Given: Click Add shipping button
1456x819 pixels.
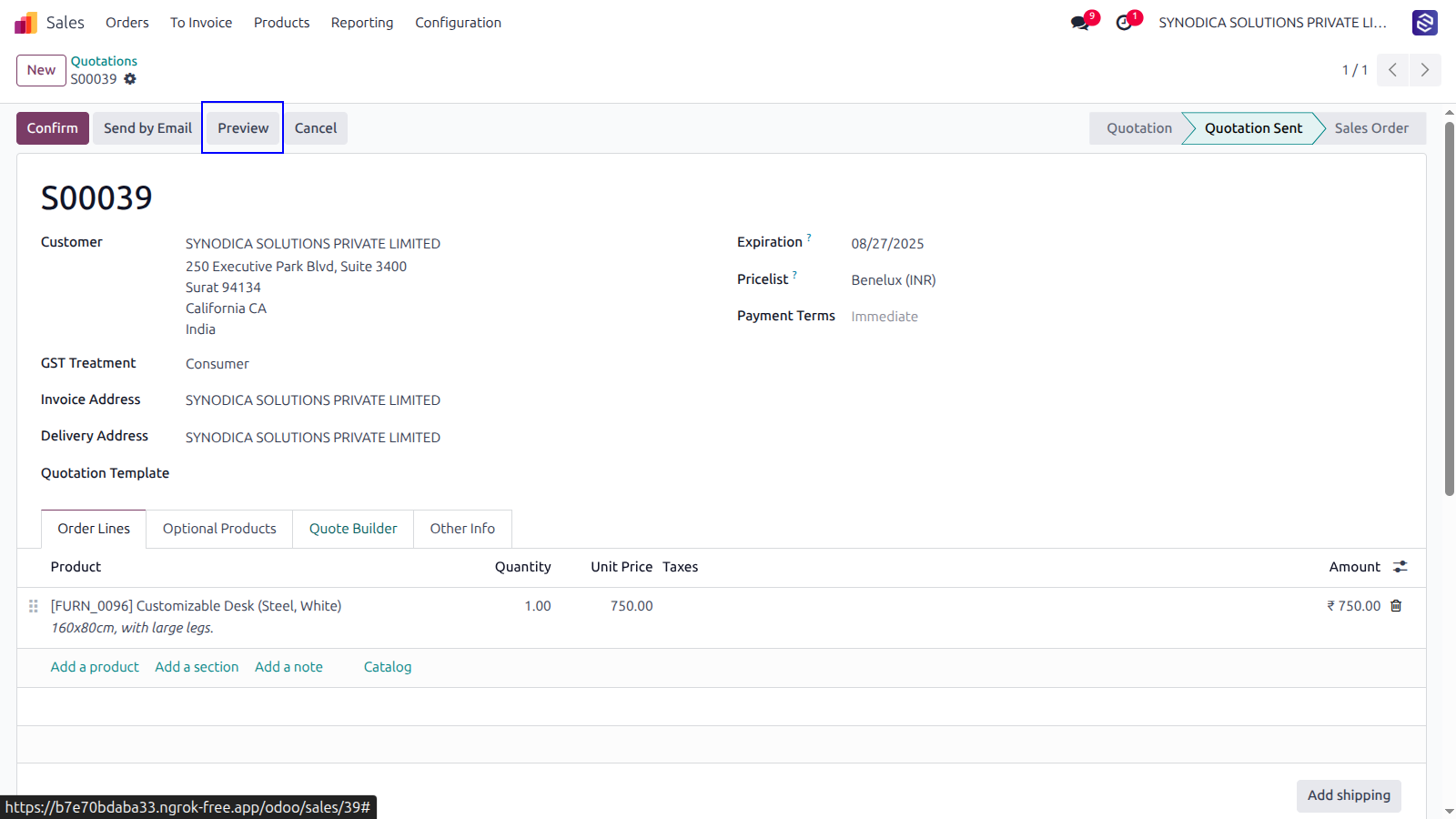Looking at the screenshot, I should pyautogui.click(x=1349, y=795).
